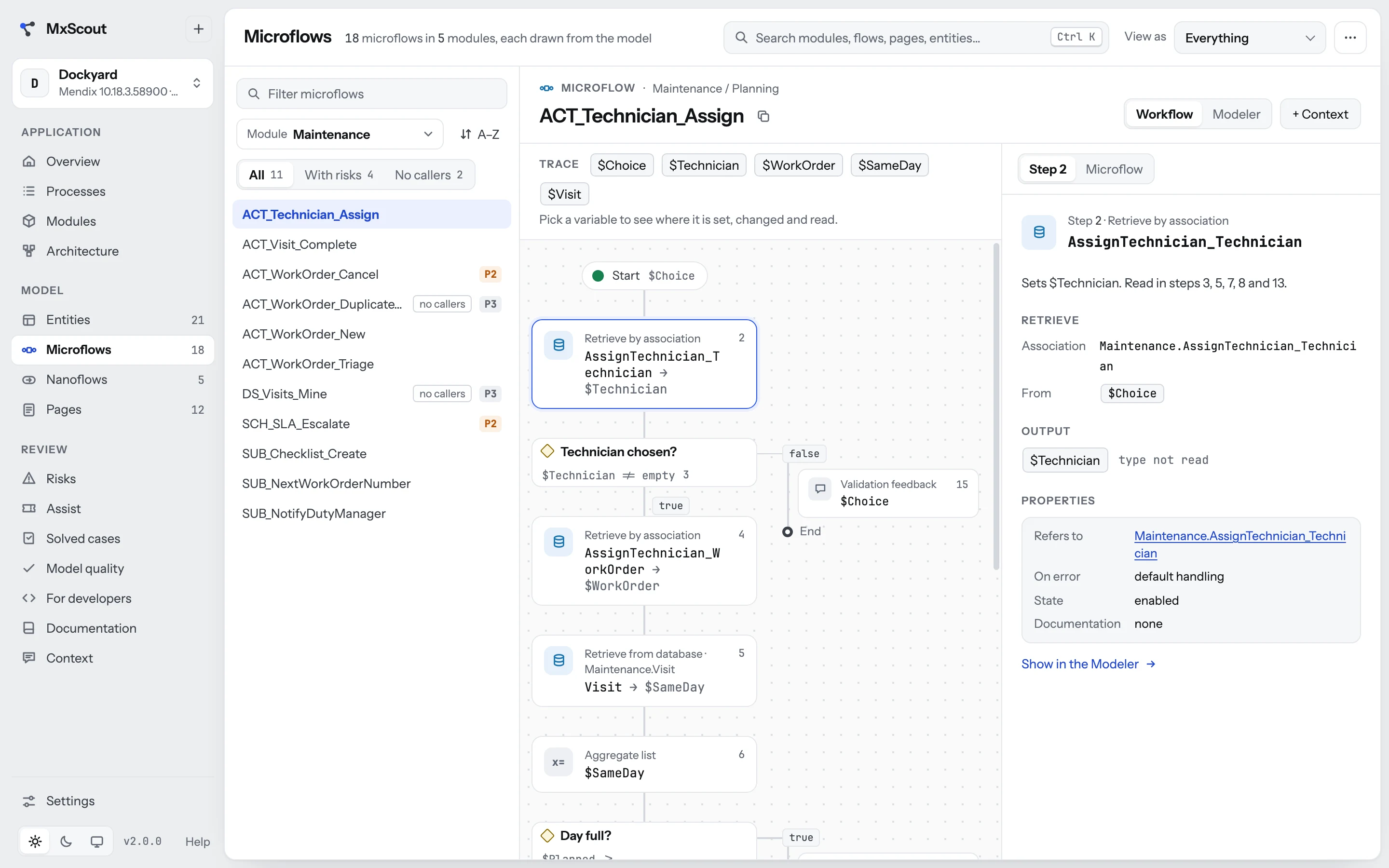Select system theme monitor icon
Screen dimensions: 1389x868
[96, 841]
